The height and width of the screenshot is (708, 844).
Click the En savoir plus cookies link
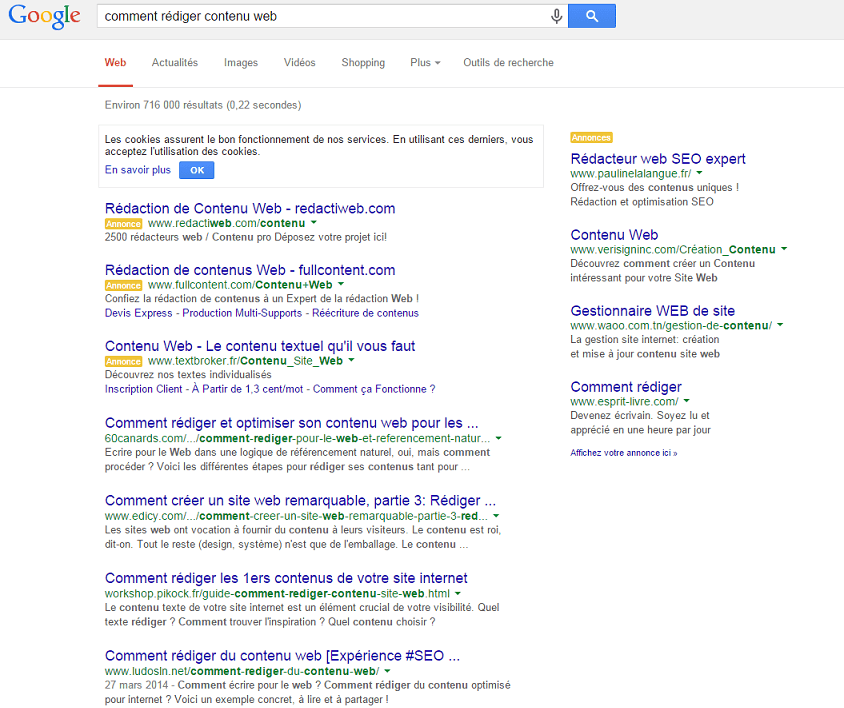(x=138, y=170)
